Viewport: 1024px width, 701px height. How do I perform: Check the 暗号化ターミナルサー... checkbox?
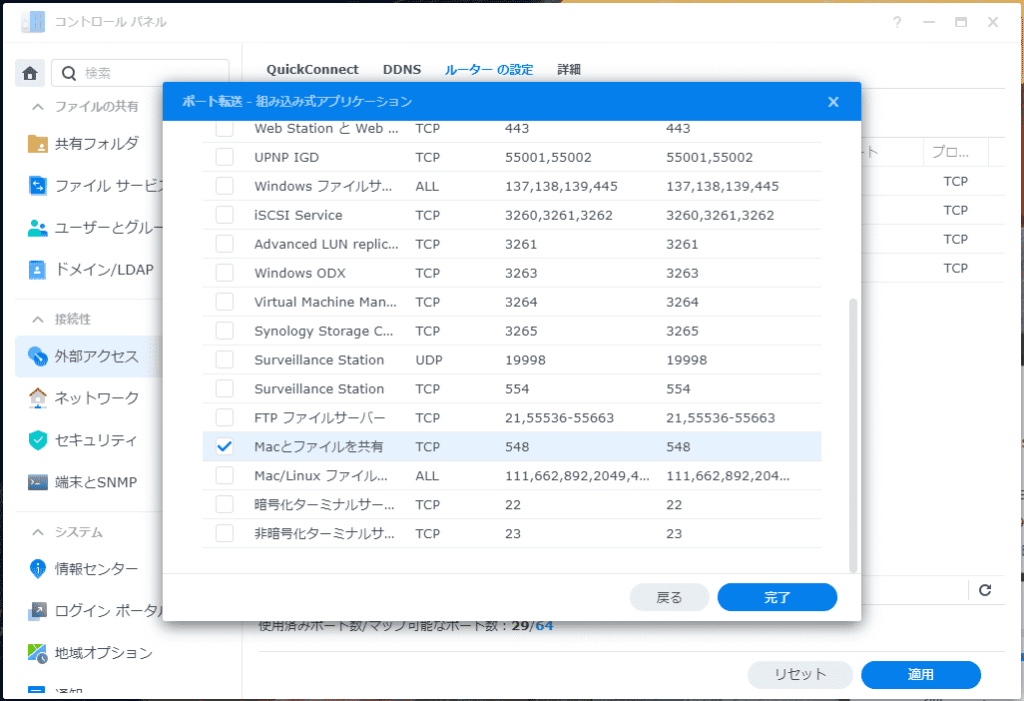(225, 504)
